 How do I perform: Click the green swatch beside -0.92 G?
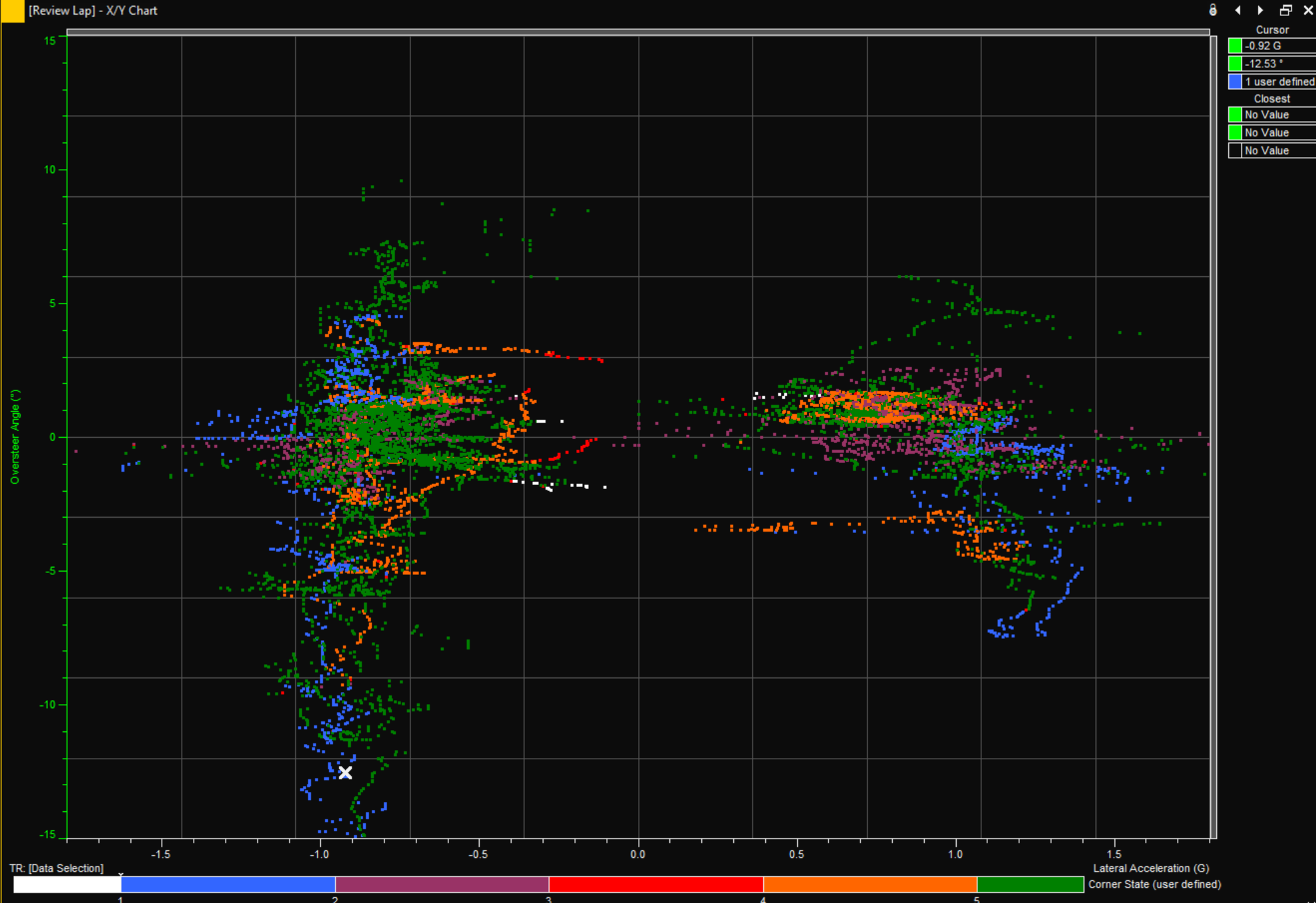pos(1235,46)
